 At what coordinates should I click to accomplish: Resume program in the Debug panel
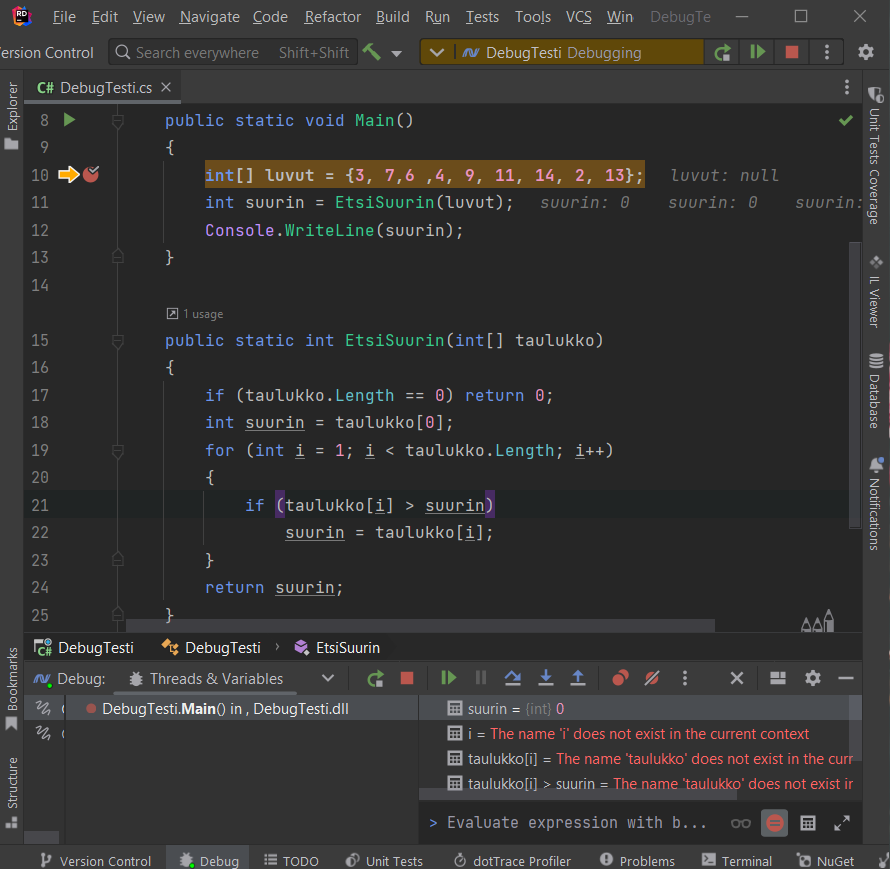tap(448, 678)
